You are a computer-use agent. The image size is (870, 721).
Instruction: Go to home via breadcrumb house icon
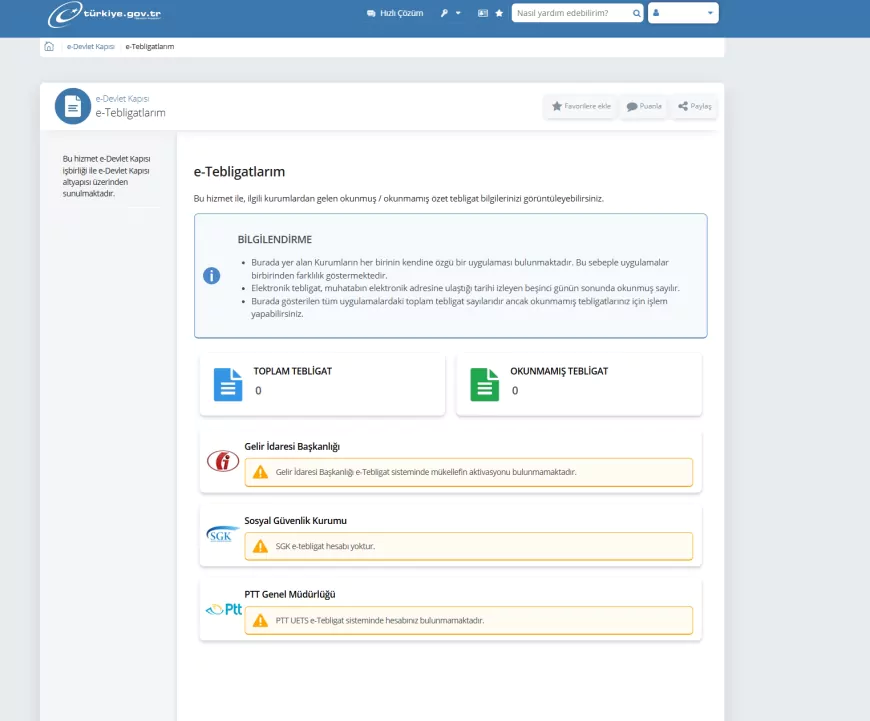[x=49, y=46]
